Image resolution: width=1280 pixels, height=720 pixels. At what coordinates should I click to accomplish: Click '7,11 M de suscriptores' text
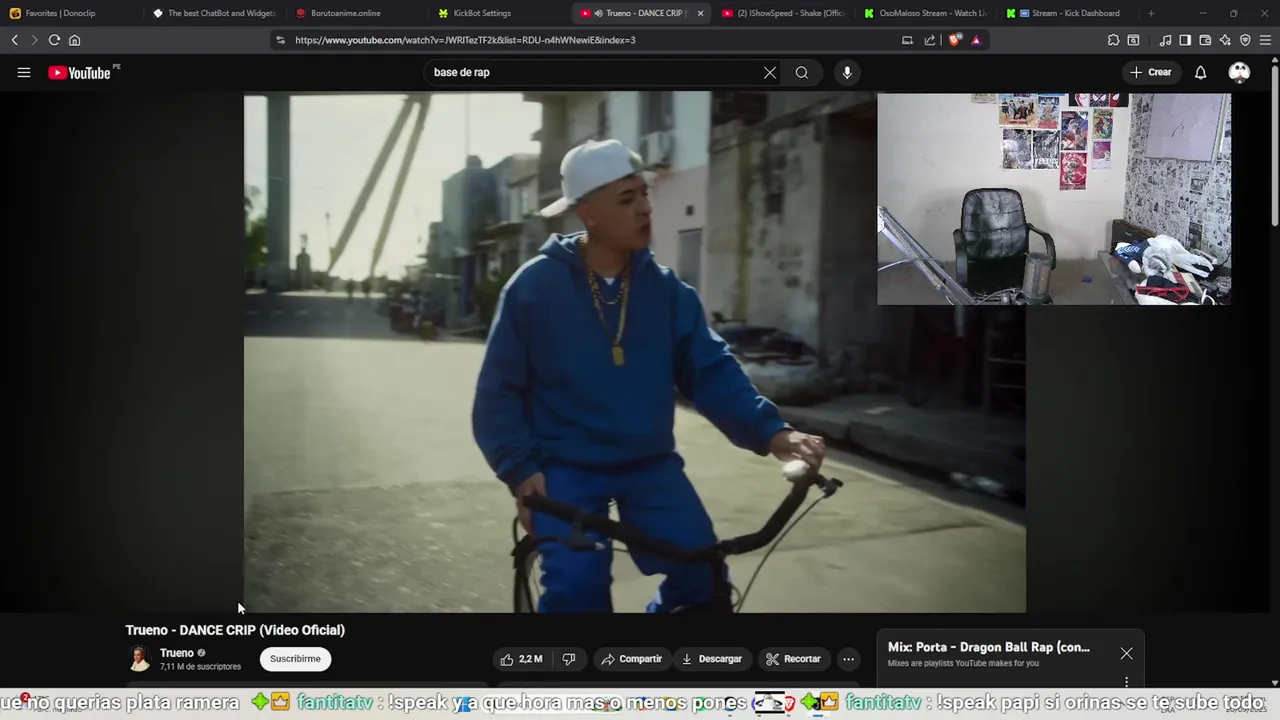coord(200,667)
